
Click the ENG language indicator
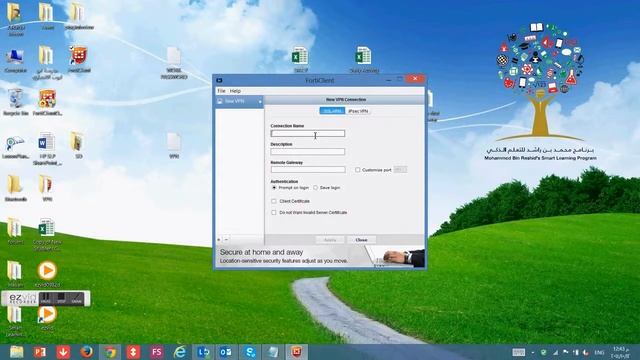[599, 352]
